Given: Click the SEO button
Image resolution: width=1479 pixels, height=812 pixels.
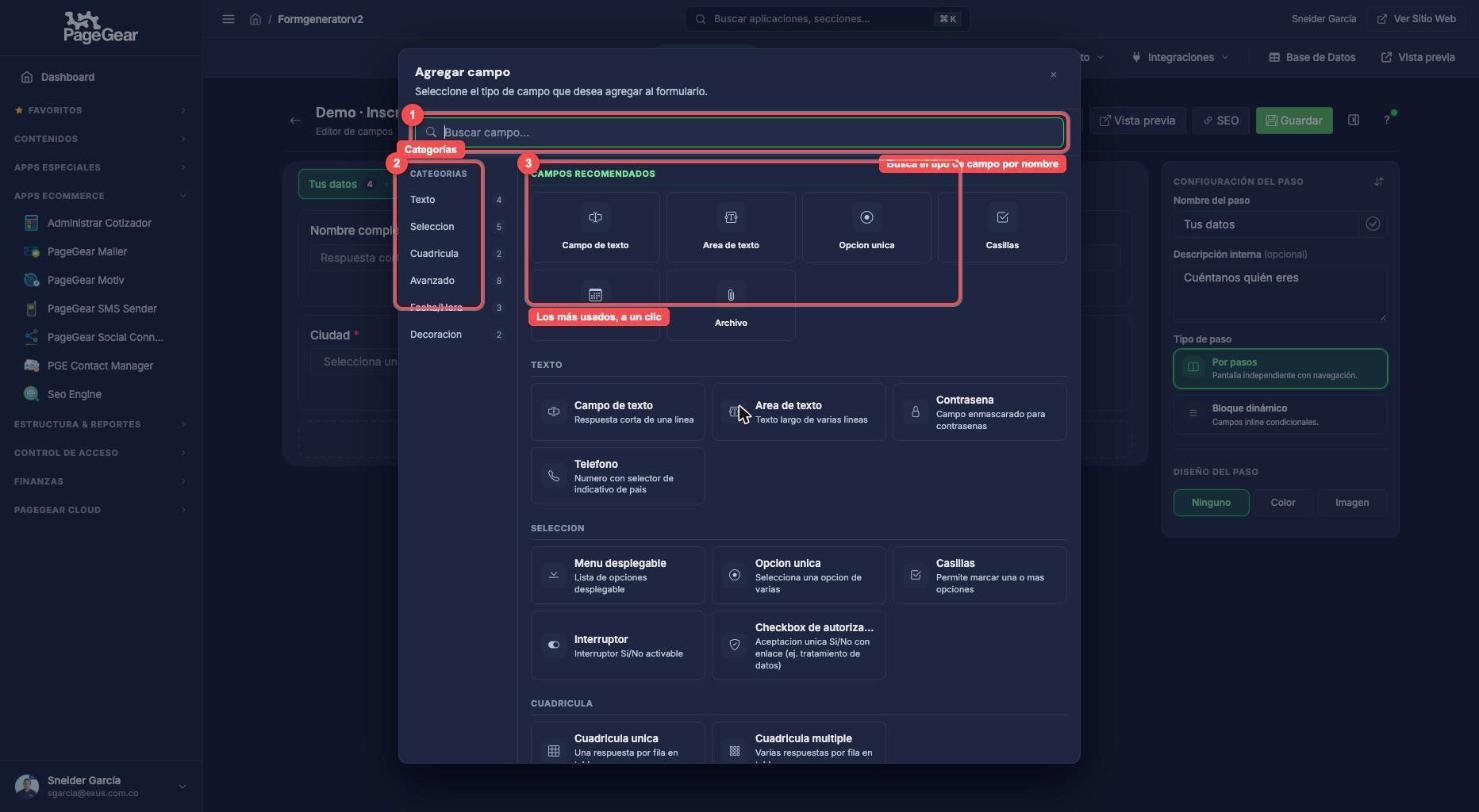Looking at the screenshot, I should click(1221, 120).
